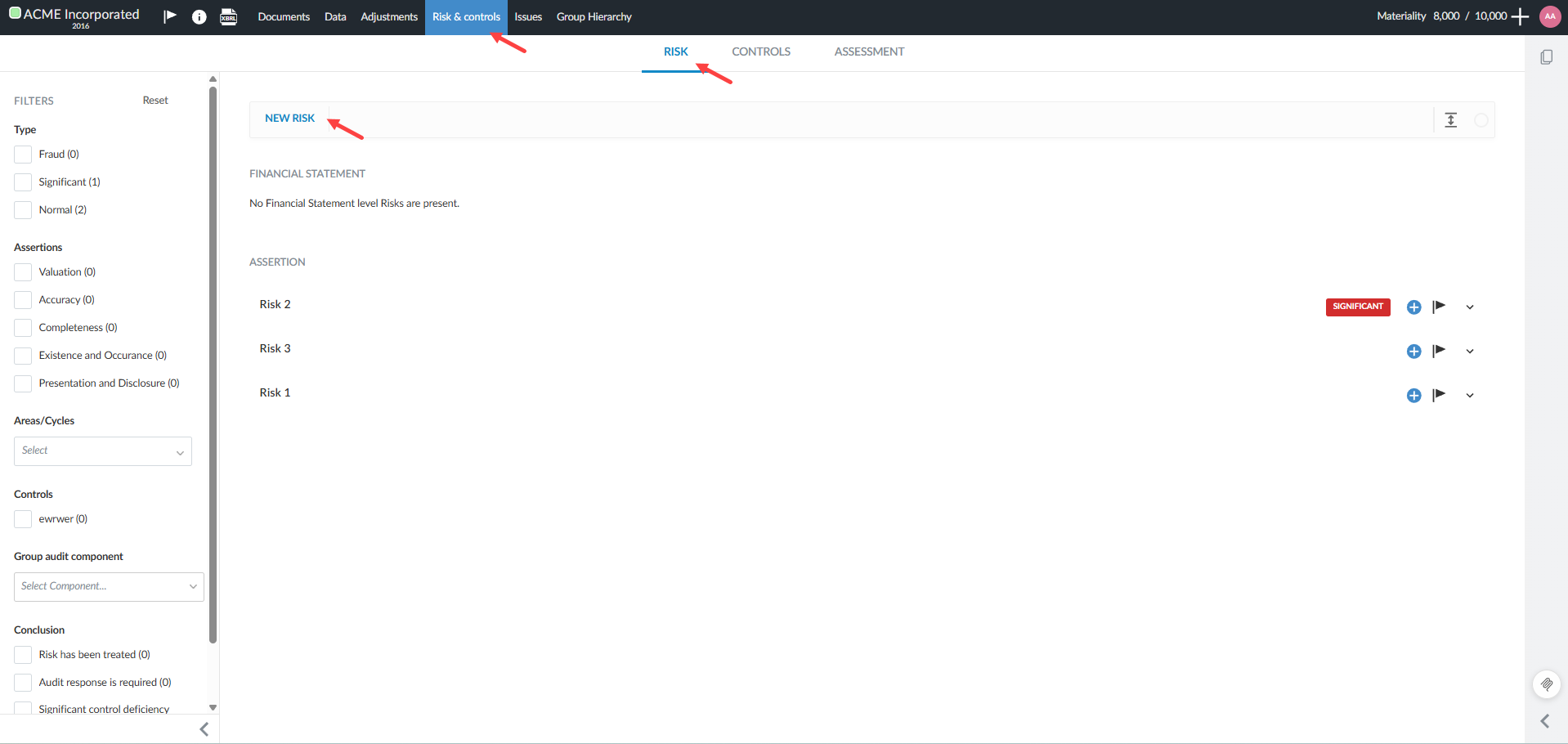Click the blue plus icon for Risk 2
This screenshot has height=744, width=1568.
point(1413,307)
